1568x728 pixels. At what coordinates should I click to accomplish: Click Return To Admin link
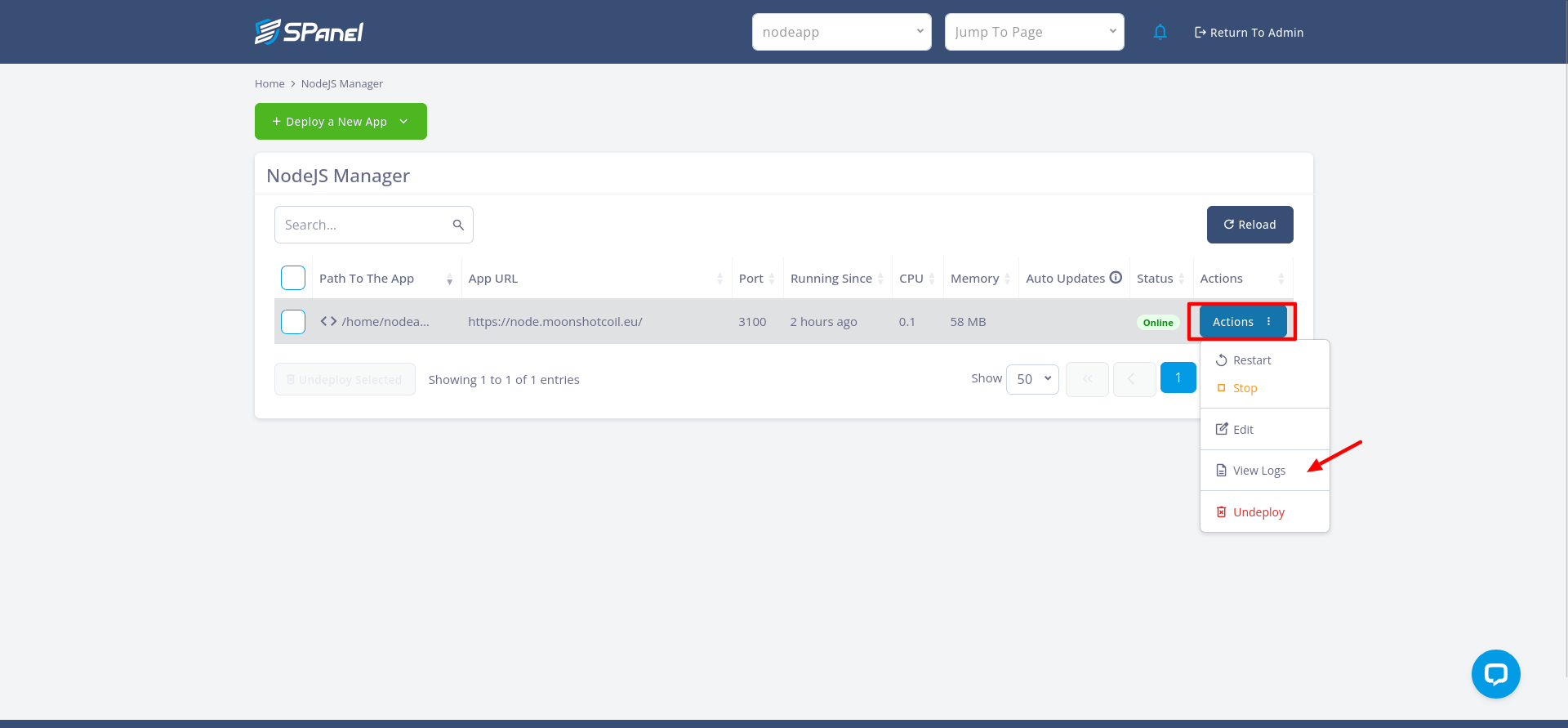[1249, 33]
